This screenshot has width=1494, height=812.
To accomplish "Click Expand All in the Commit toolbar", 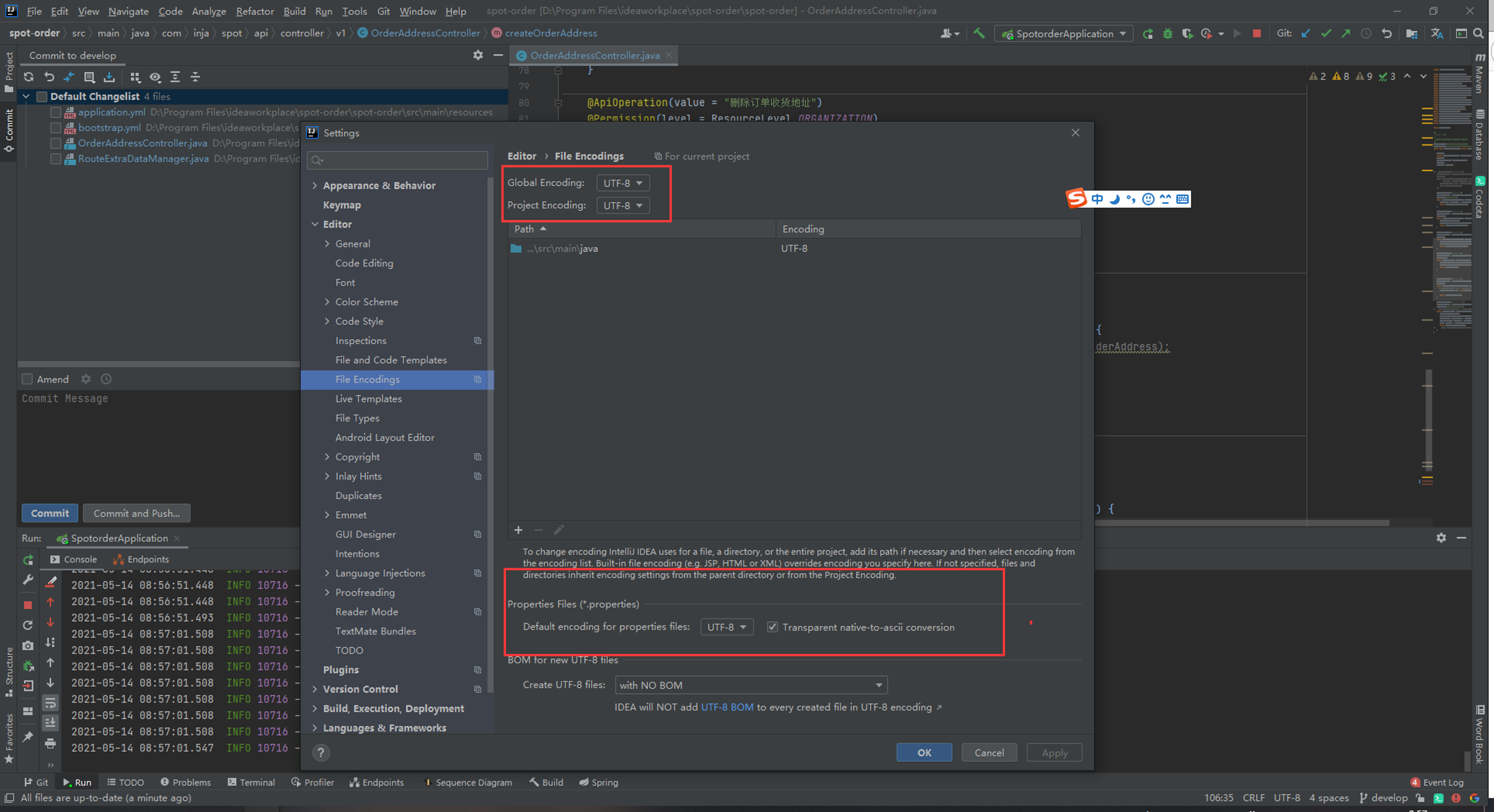I will coord(175,77).
